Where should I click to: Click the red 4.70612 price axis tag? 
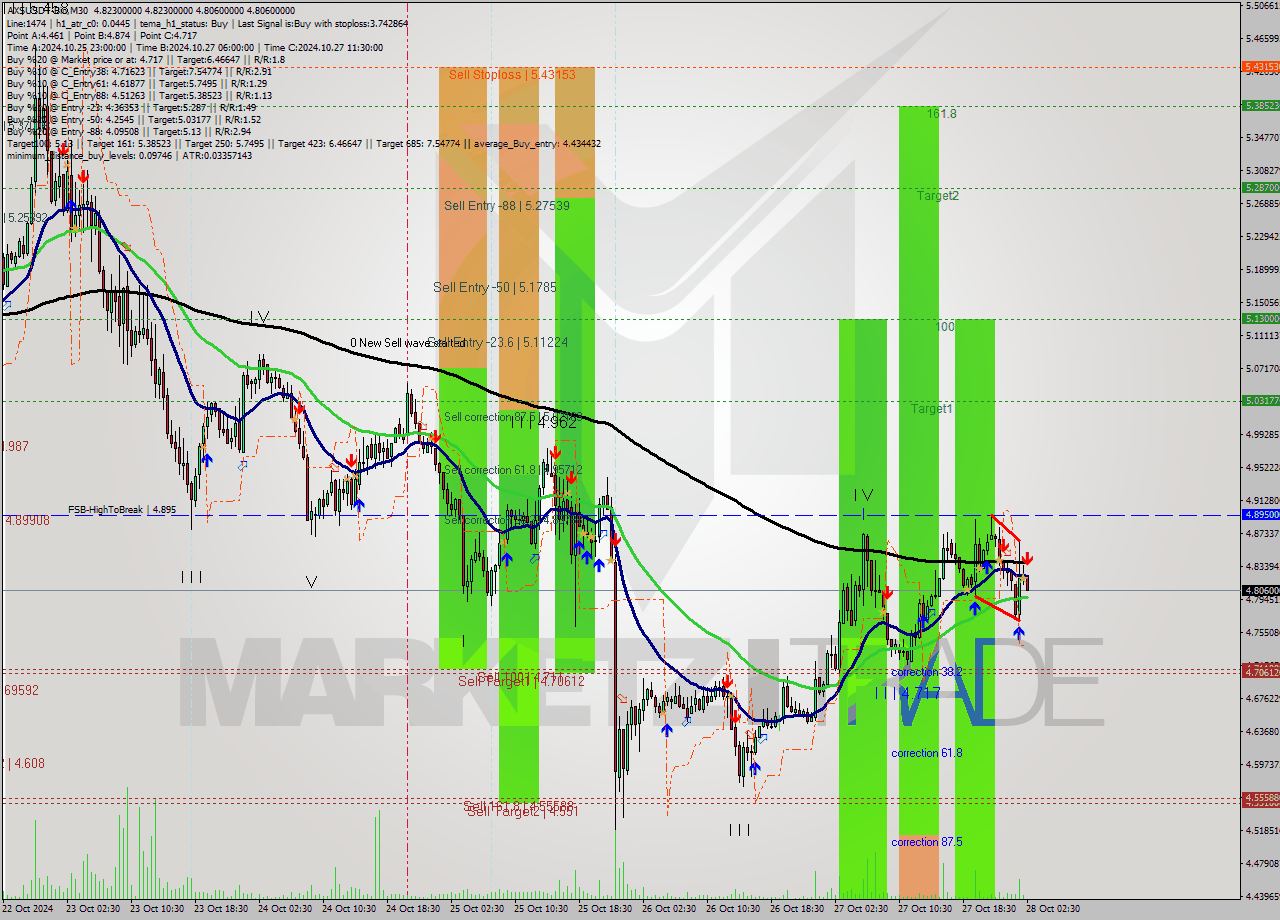pos(1260,672)
